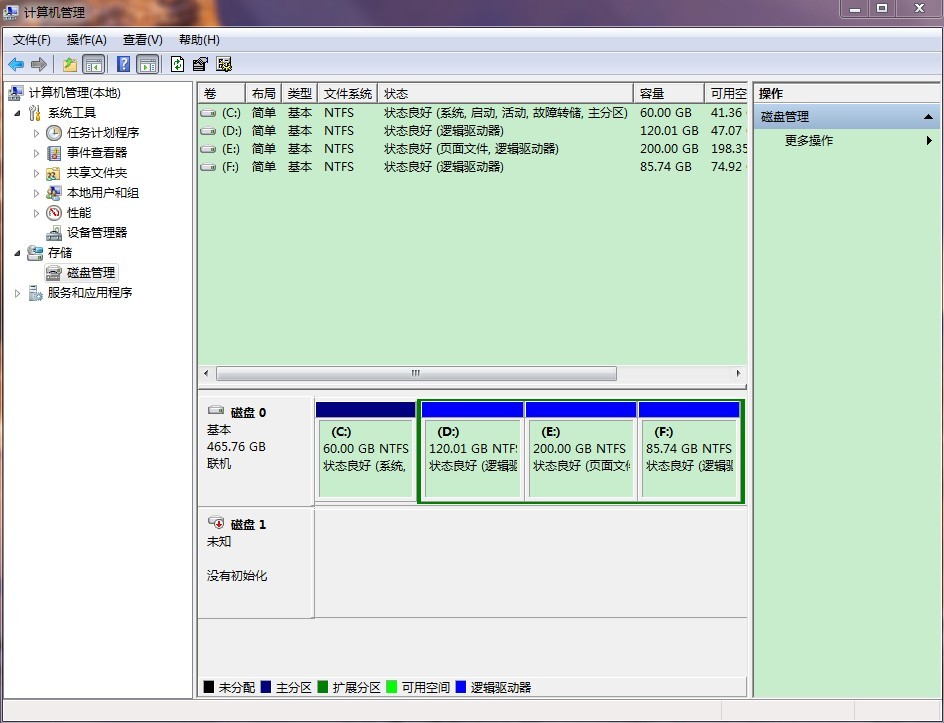The image size is (944, 723).
Task: Click the 465.76 GB label of 磁盘 0
Action: coord(236,447)
